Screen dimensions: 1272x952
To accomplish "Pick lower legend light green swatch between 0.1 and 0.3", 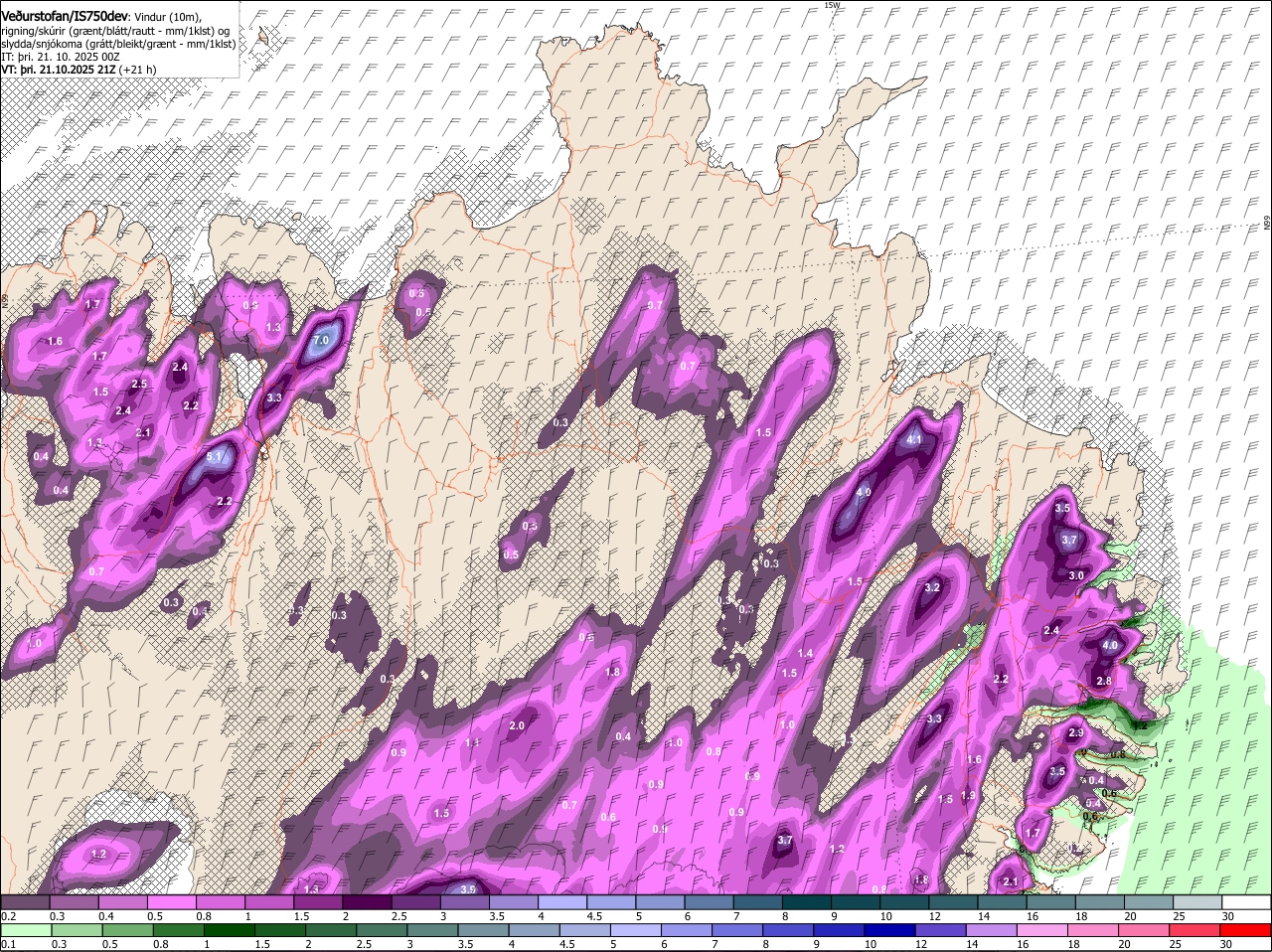I will click(x=28, y=930).
